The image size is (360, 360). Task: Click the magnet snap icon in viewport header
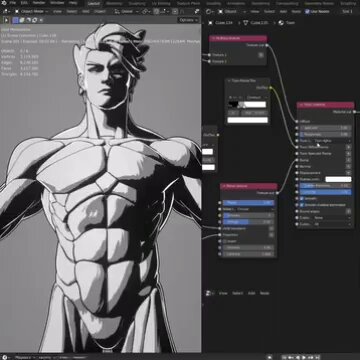pos(157,11)
